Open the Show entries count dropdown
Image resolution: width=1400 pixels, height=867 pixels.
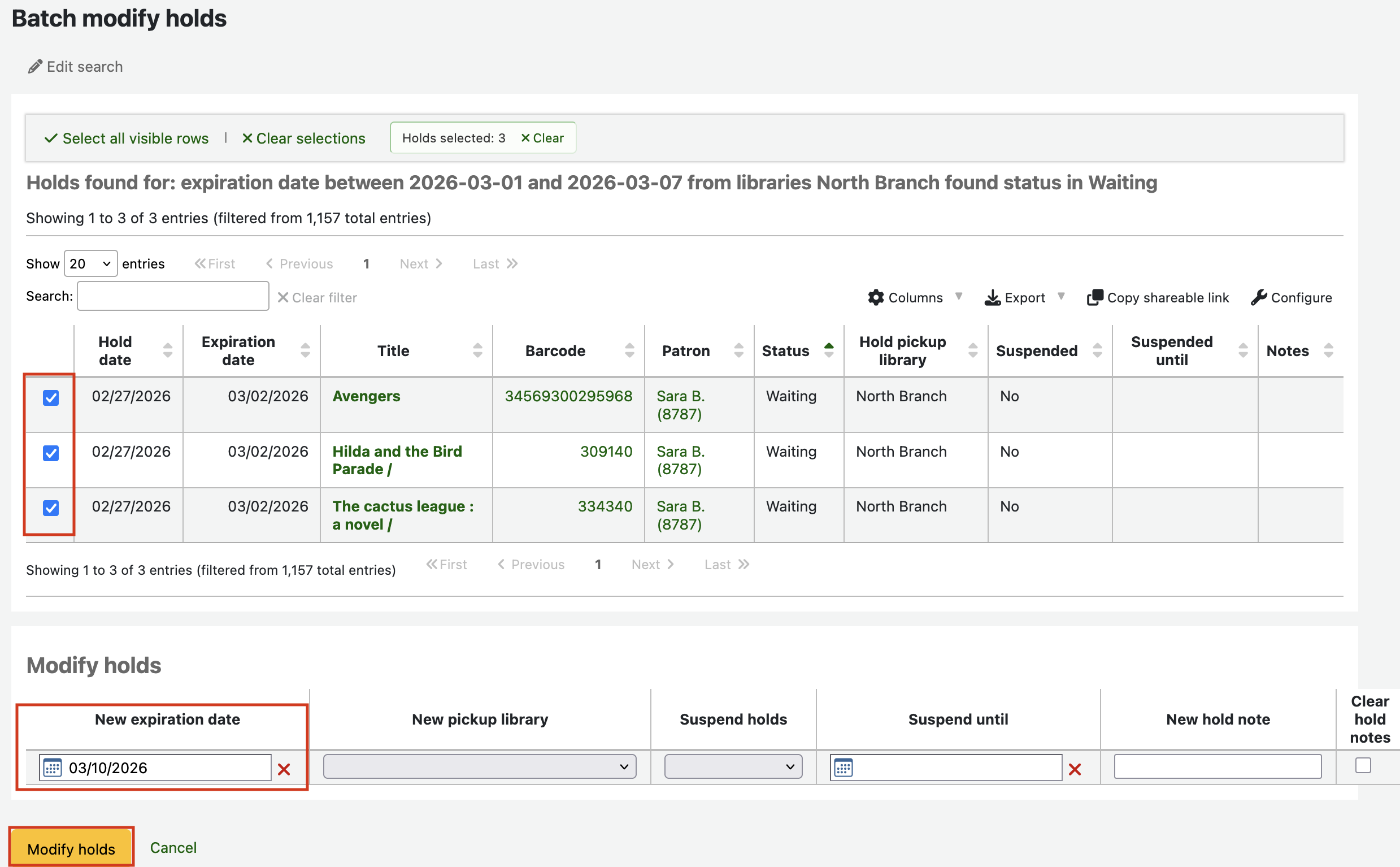pyautogui.click(x=90, y=264)
